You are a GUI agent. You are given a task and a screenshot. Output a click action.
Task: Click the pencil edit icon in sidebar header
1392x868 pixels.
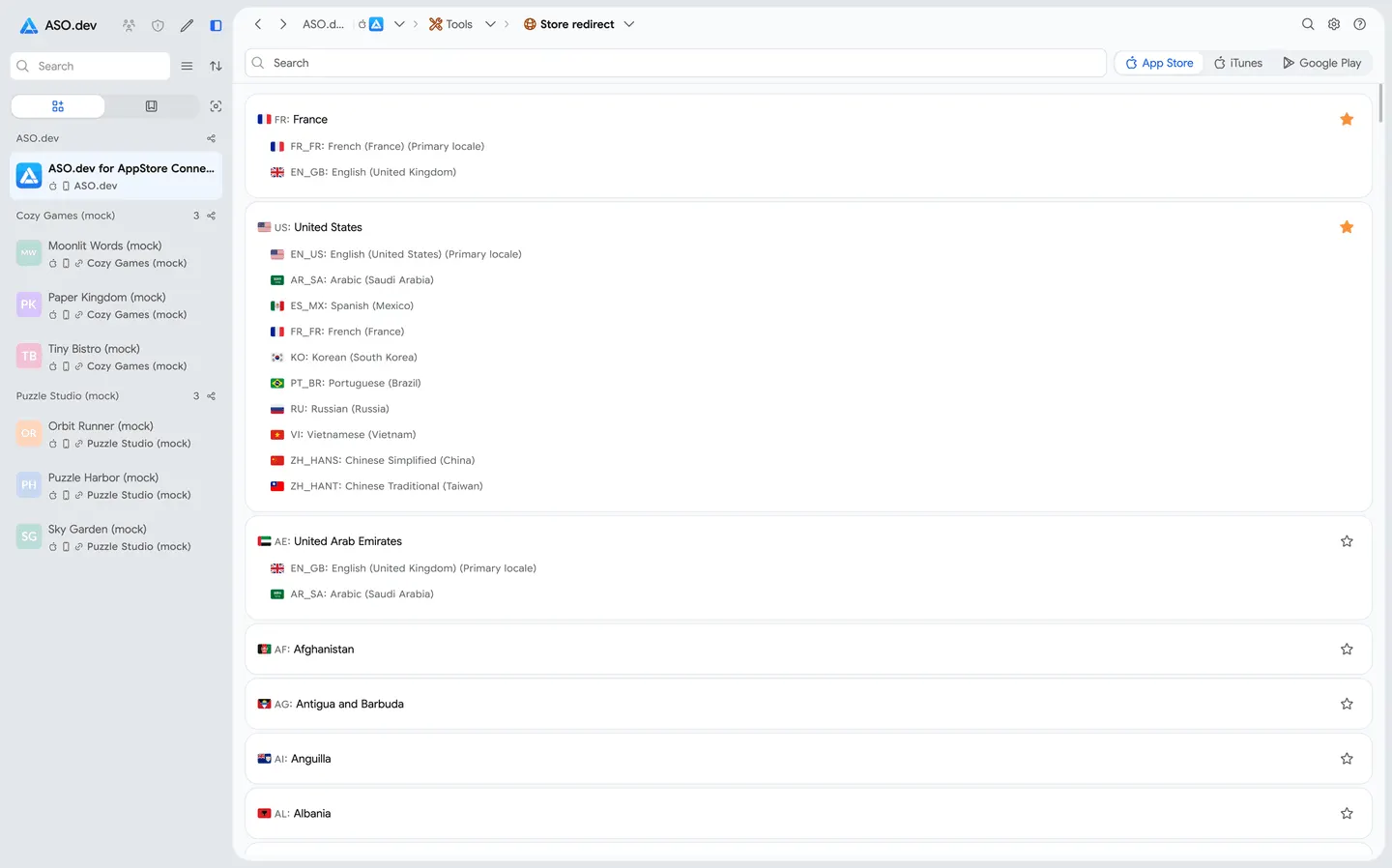tap(187, 25)
